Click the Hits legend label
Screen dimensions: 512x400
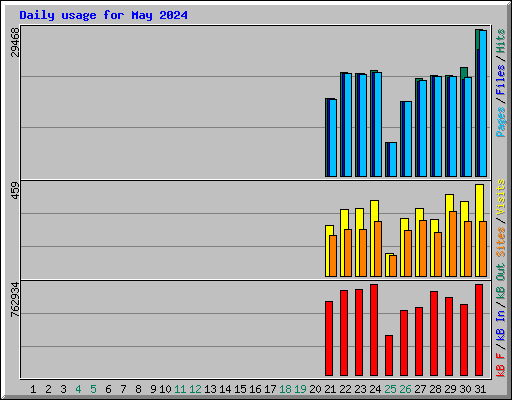(500, 41)
